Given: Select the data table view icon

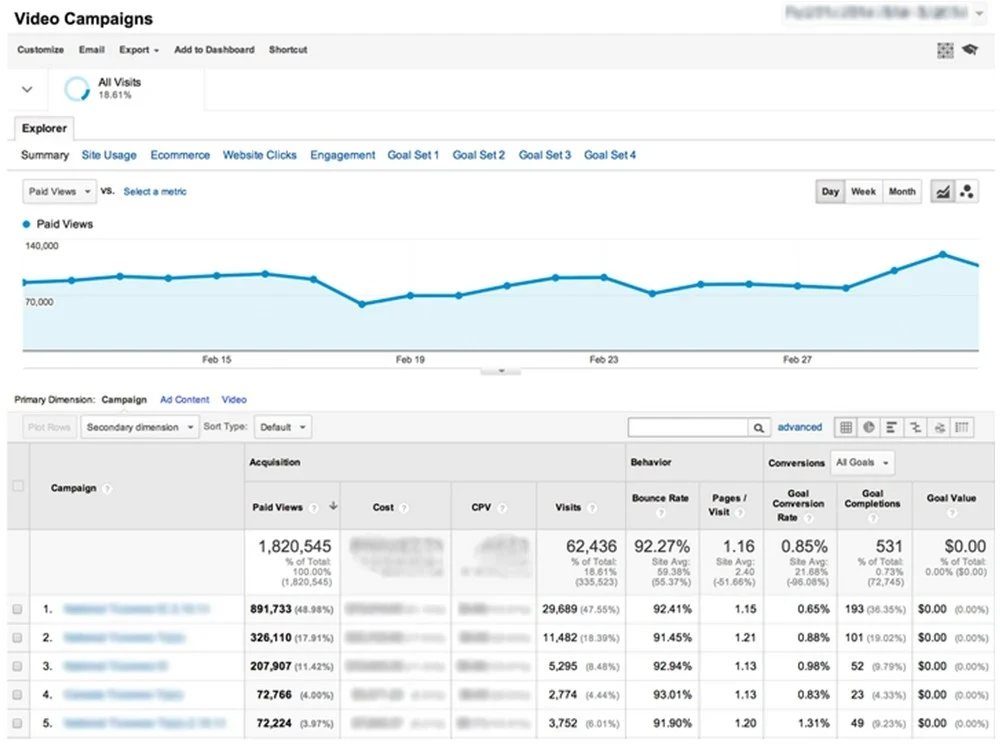Looking at the screenshot, I should pyautogui.click(x=846, y=427).
